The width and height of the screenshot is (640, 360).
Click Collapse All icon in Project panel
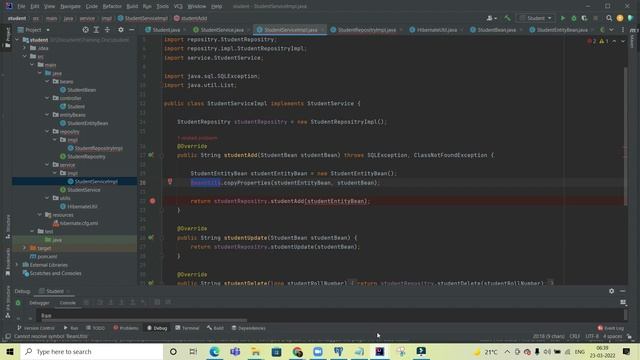(107, 30)
